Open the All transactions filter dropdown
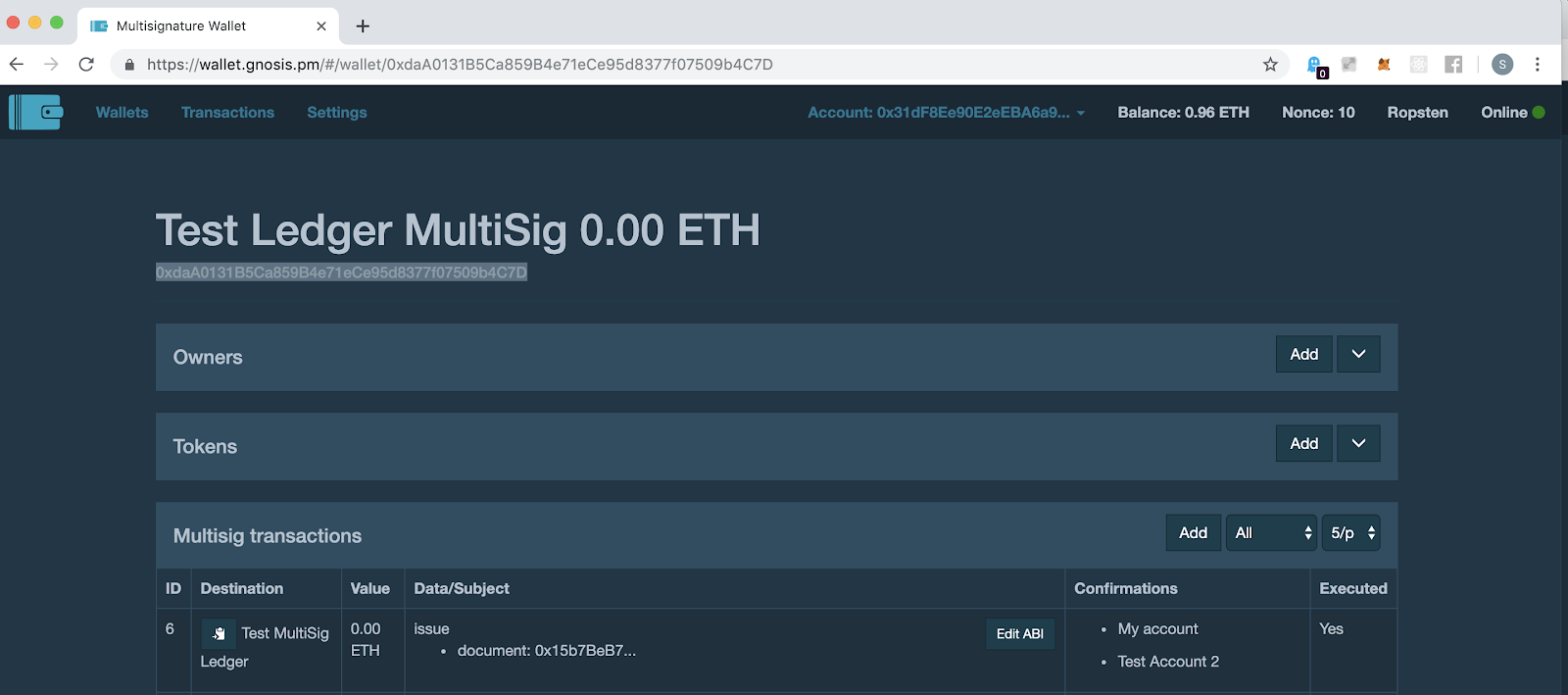Screen dimensions: 1568x695 tap(1271, 533)
